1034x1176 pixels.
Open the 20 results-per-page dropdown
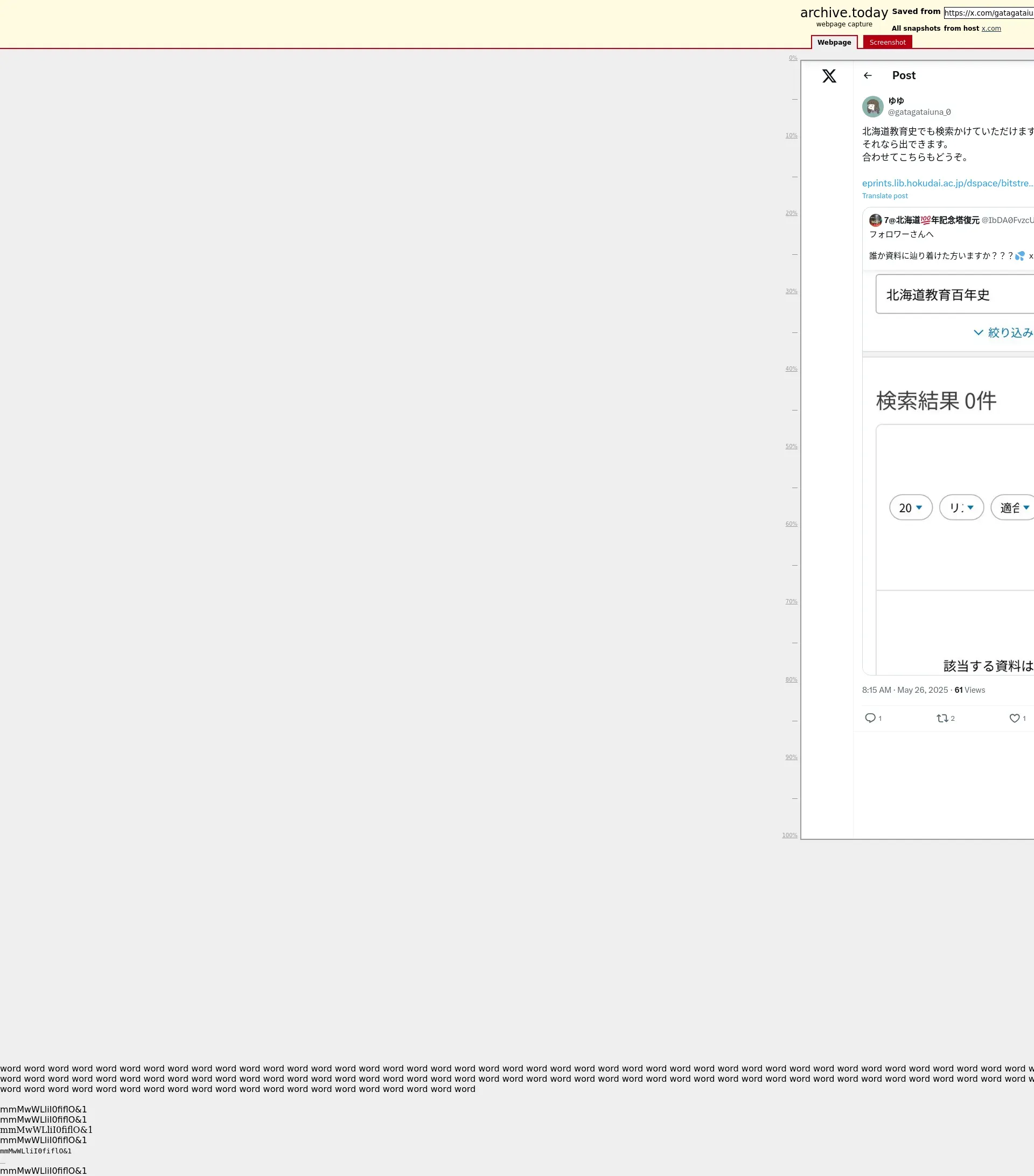pyautogui.click(x=910, y=507)
